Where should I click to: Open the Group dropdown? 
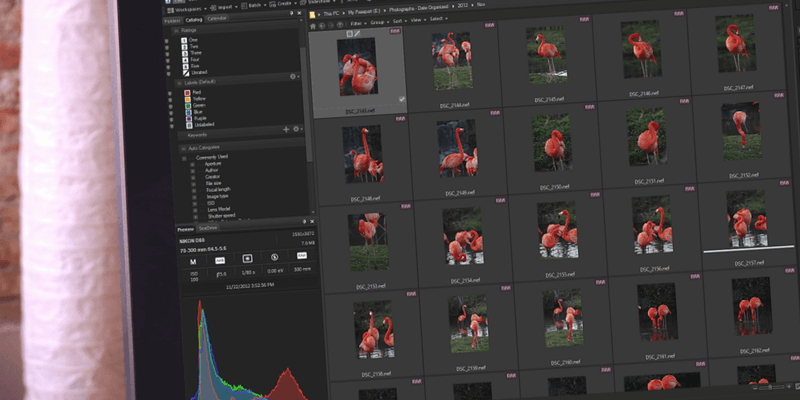(379, 22)
